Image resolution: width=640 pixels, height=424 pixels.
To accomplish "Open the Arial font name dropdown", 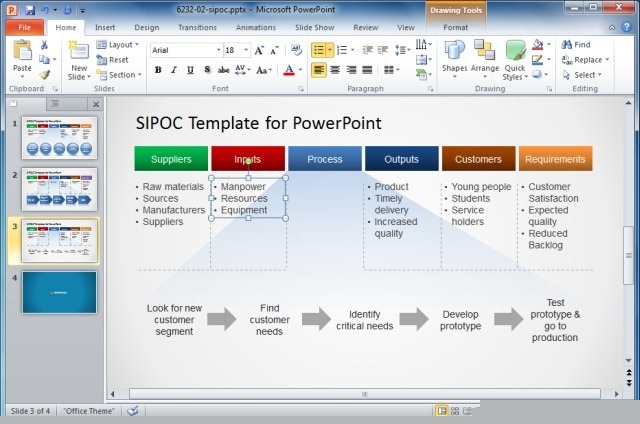I will 217,49.
